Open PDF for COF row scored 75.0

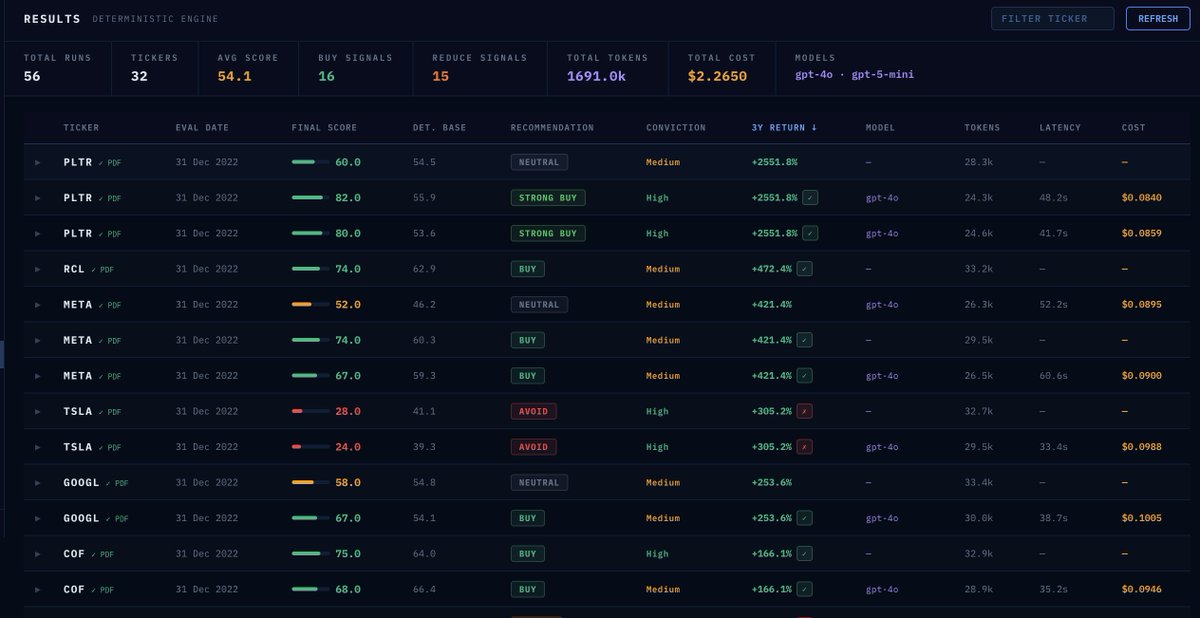(x=102, y=554)
